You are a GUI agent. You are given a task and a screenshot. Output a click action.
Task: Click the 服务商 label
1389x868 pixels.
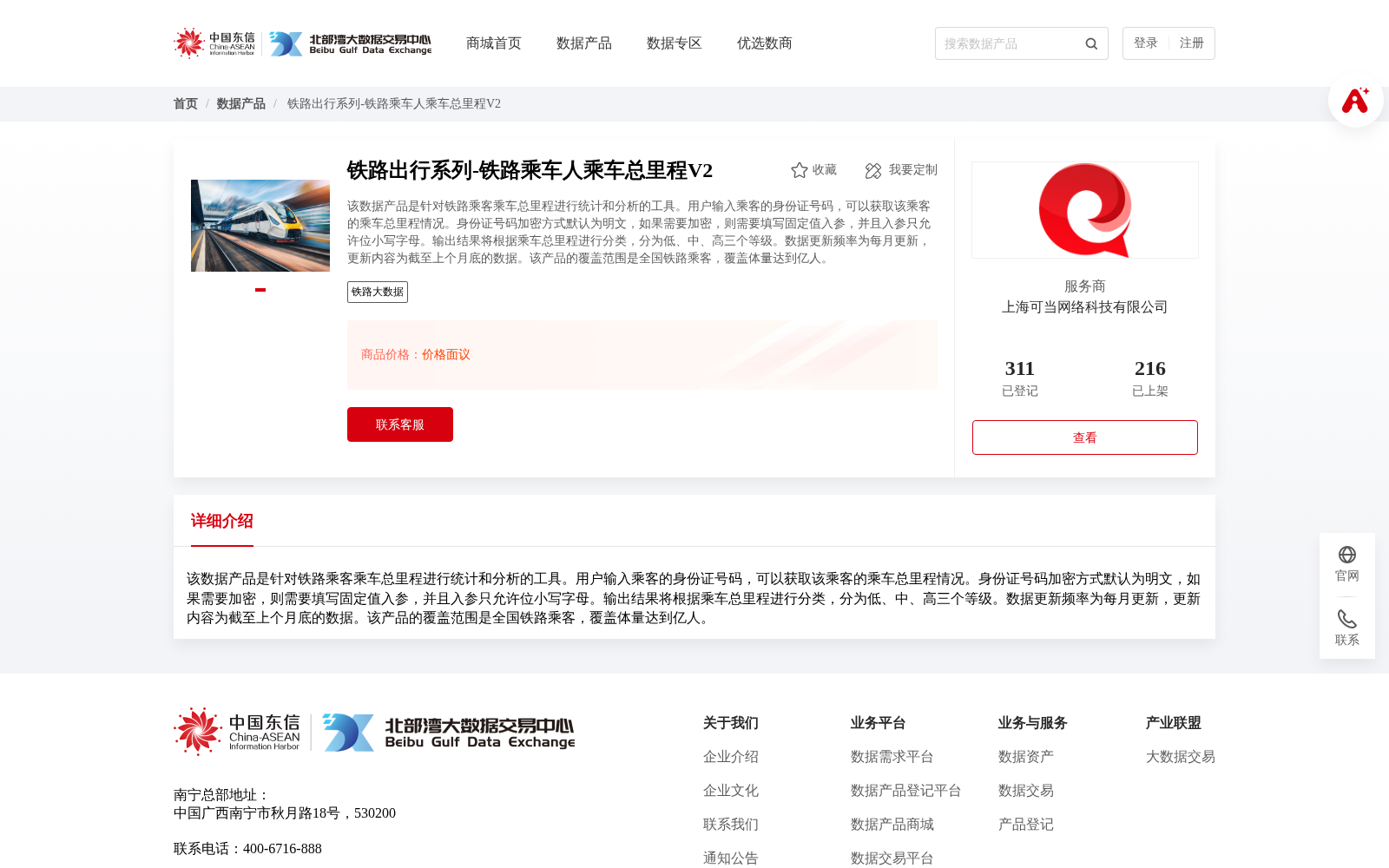point(1085,286)
